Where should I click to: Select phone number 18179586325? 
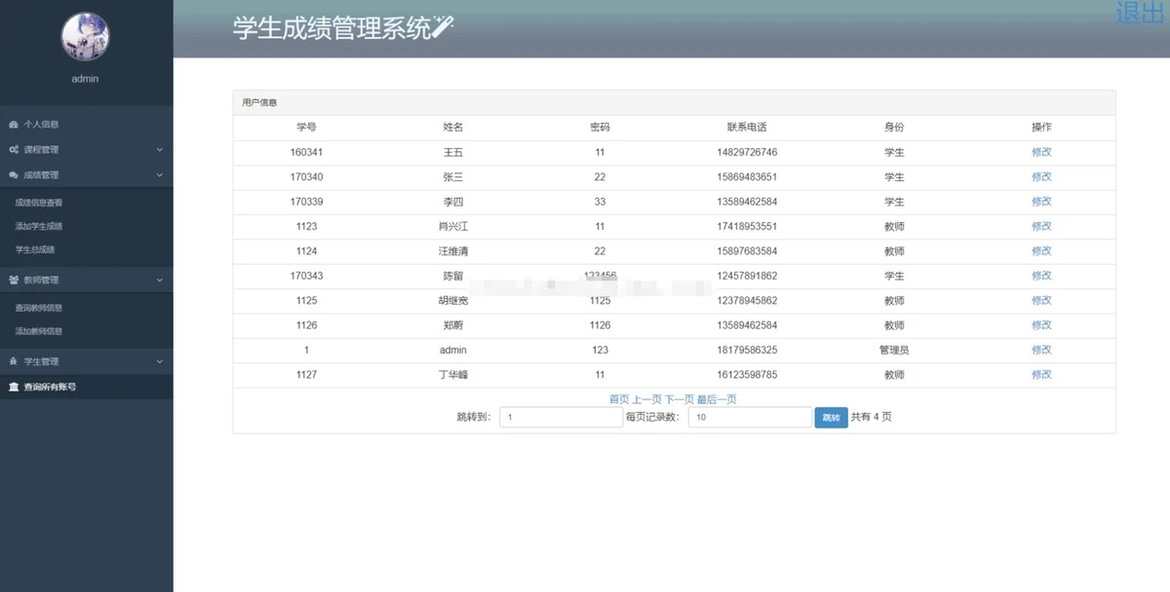point(747,350)
